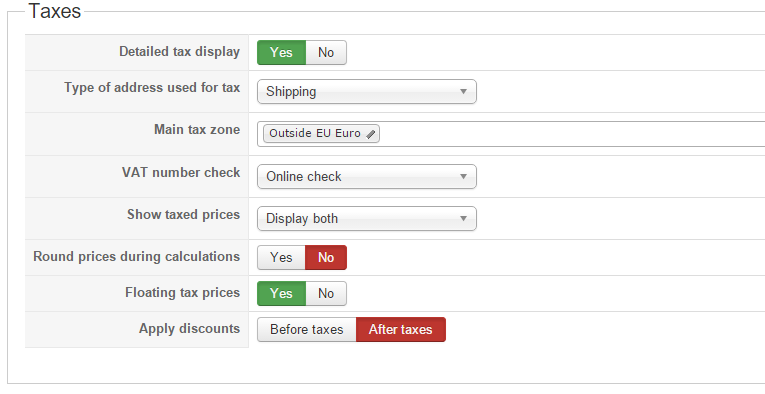Choose Before taxes for Apply discounts

(307, 330)
